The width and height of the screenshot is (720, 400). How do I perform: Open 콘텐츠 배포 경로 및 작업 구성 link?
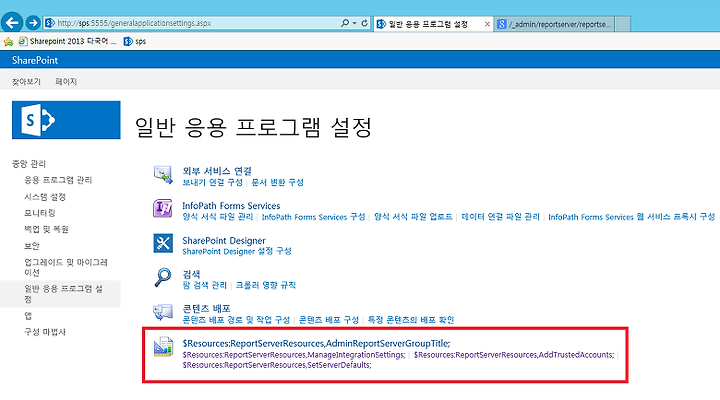[x=236, y=320]
